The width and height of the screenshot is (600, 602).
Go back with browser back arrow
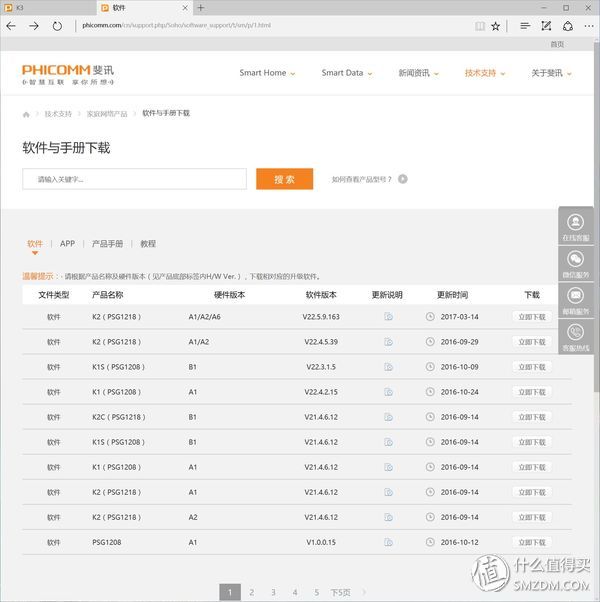point(11,26)
